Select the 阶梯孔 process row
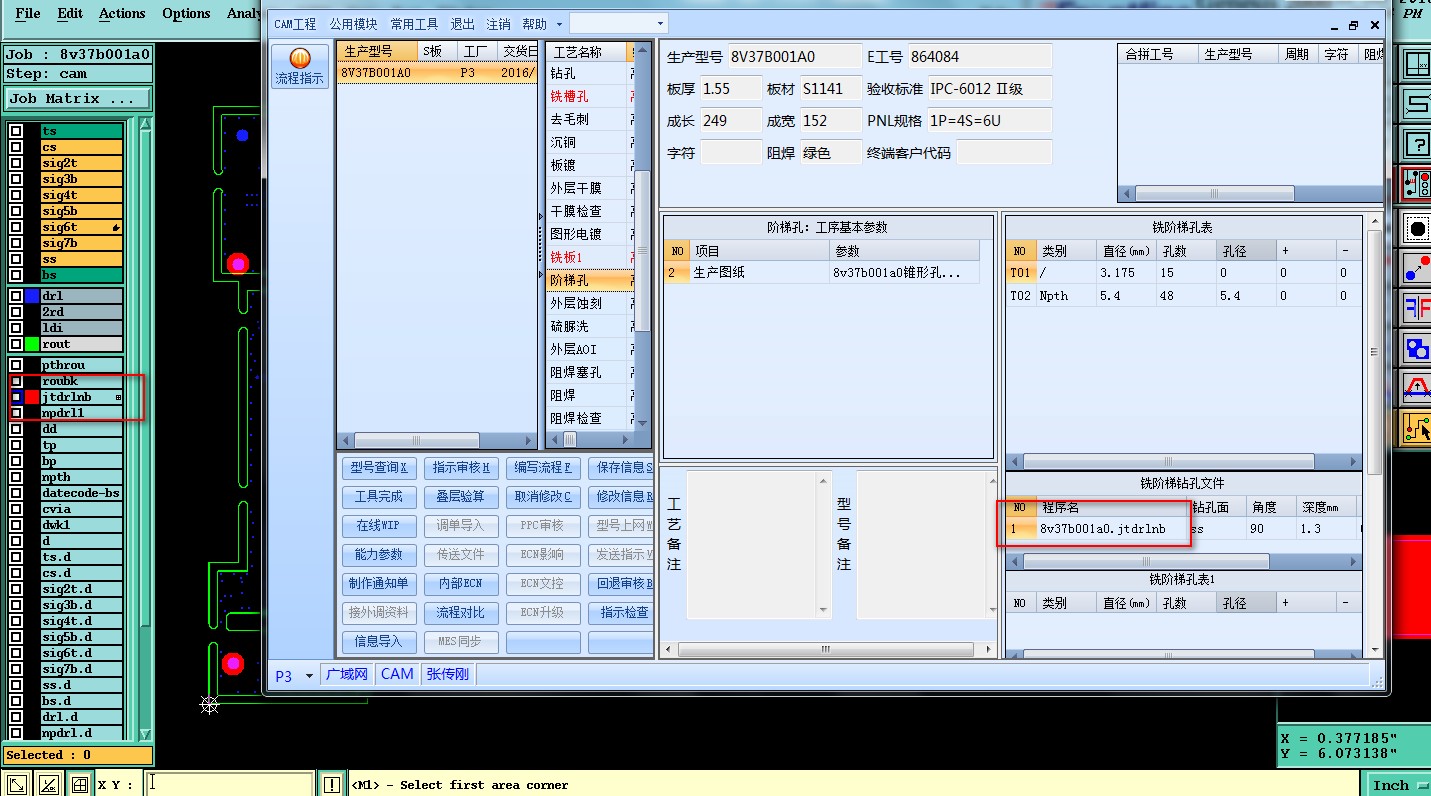1431x796 pixels. click(592, 280)
